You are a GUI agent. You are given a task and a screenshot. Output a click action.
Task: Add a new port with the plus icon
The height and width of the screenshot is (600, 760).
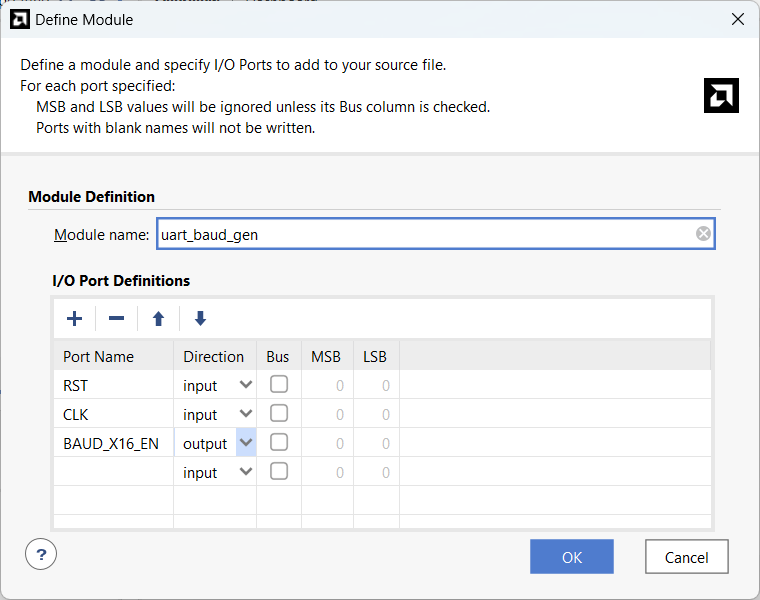pyautogui.click(x=74, y=318)
